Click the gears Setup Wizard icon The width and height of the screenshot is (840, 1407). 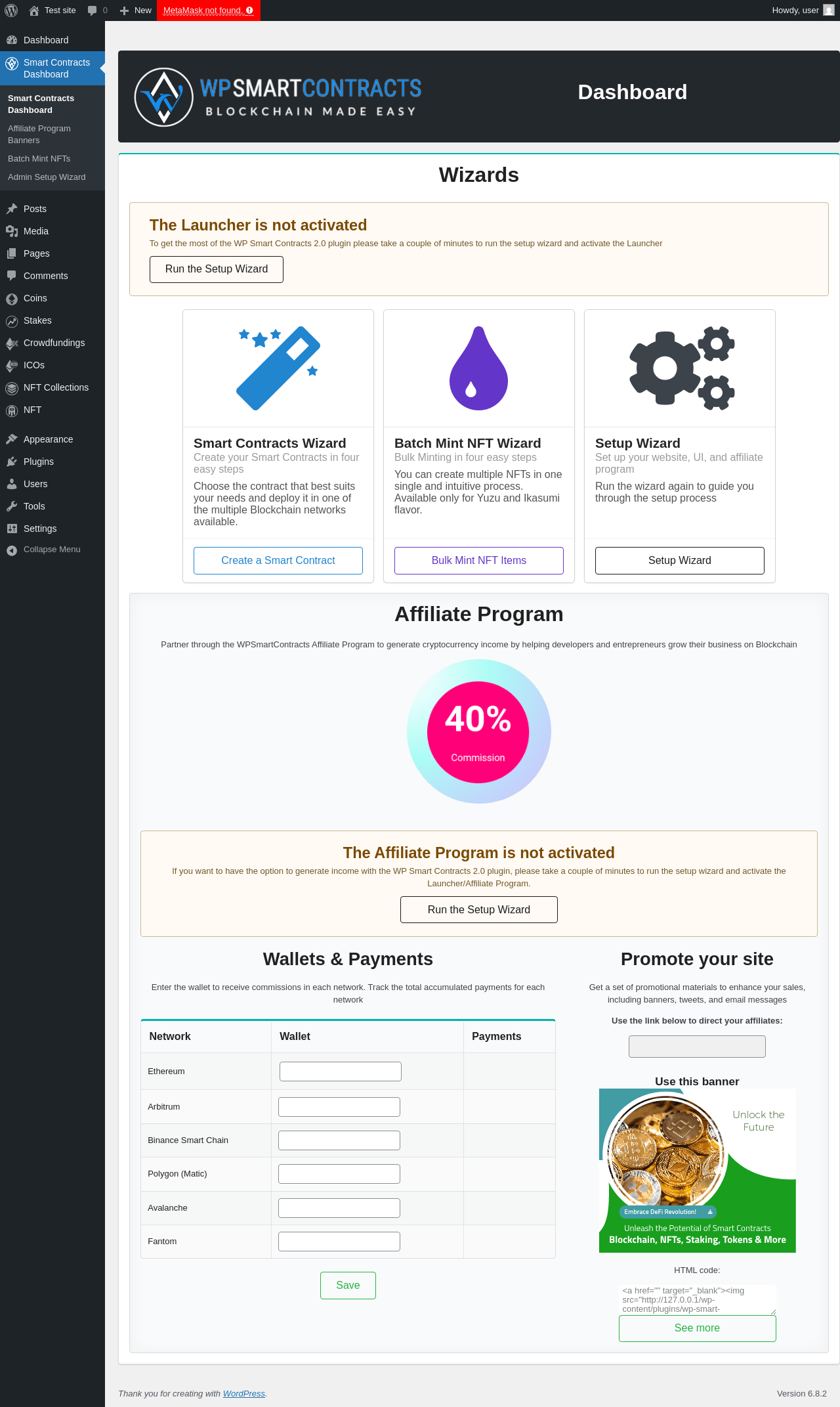click(x=682, y=368)
